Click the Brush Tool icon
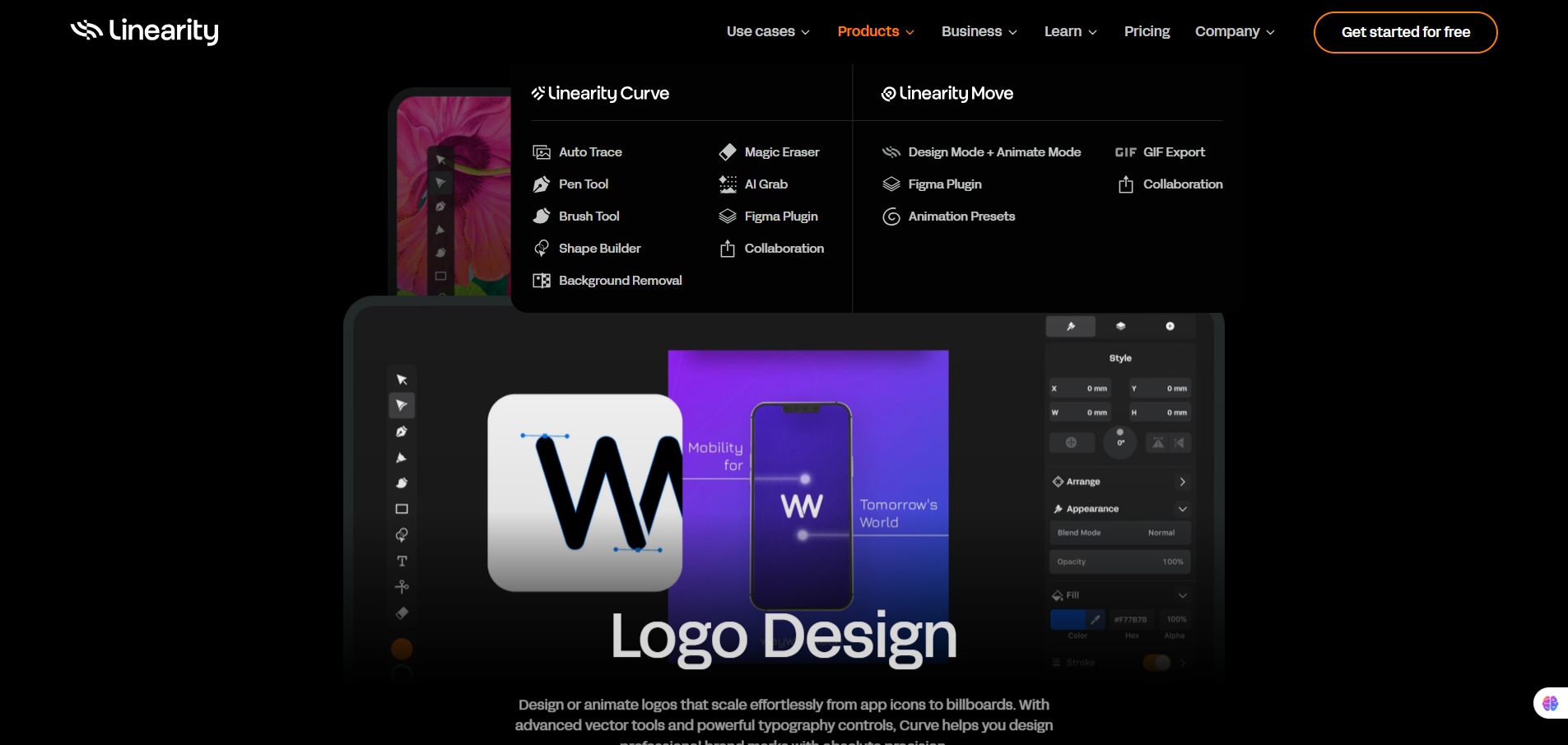The width and height of the screenshot is (1568, 745). pos(541,217)
